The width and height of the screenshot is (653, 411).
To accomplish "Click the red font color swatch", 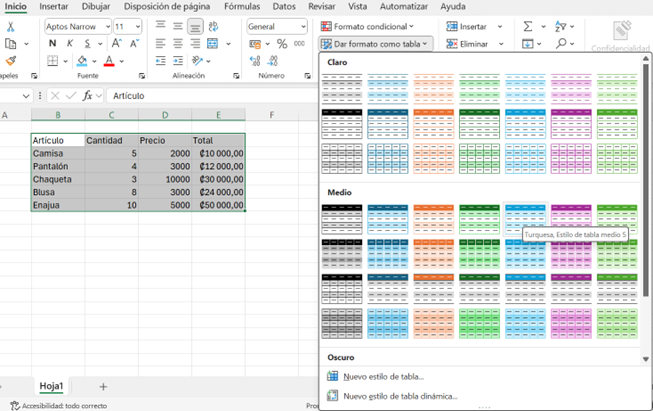I will click(x=109, y=61).
